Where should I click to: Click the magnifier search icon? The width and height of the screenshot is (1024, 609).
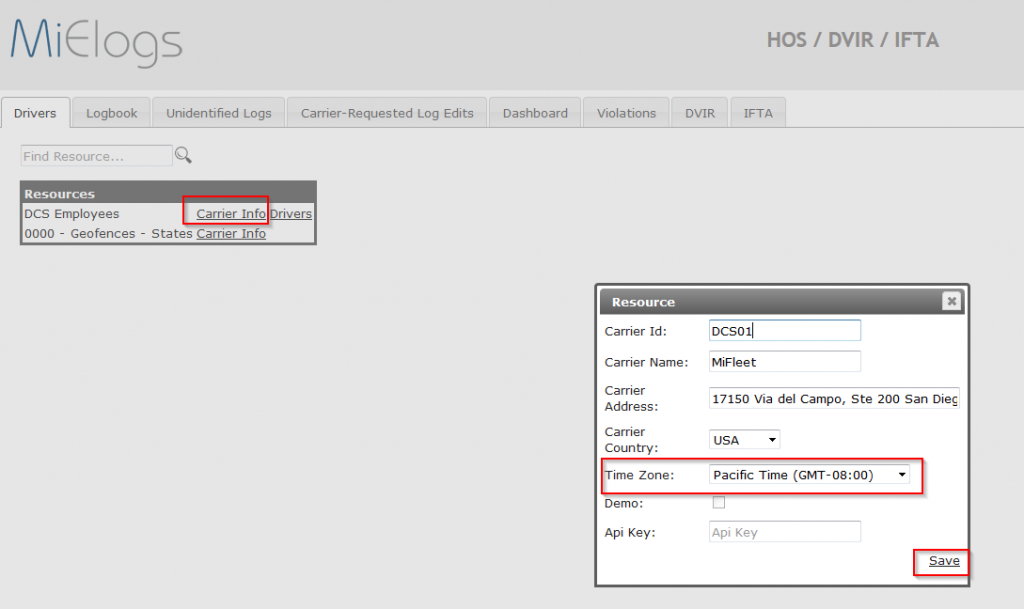pos(183,155)
